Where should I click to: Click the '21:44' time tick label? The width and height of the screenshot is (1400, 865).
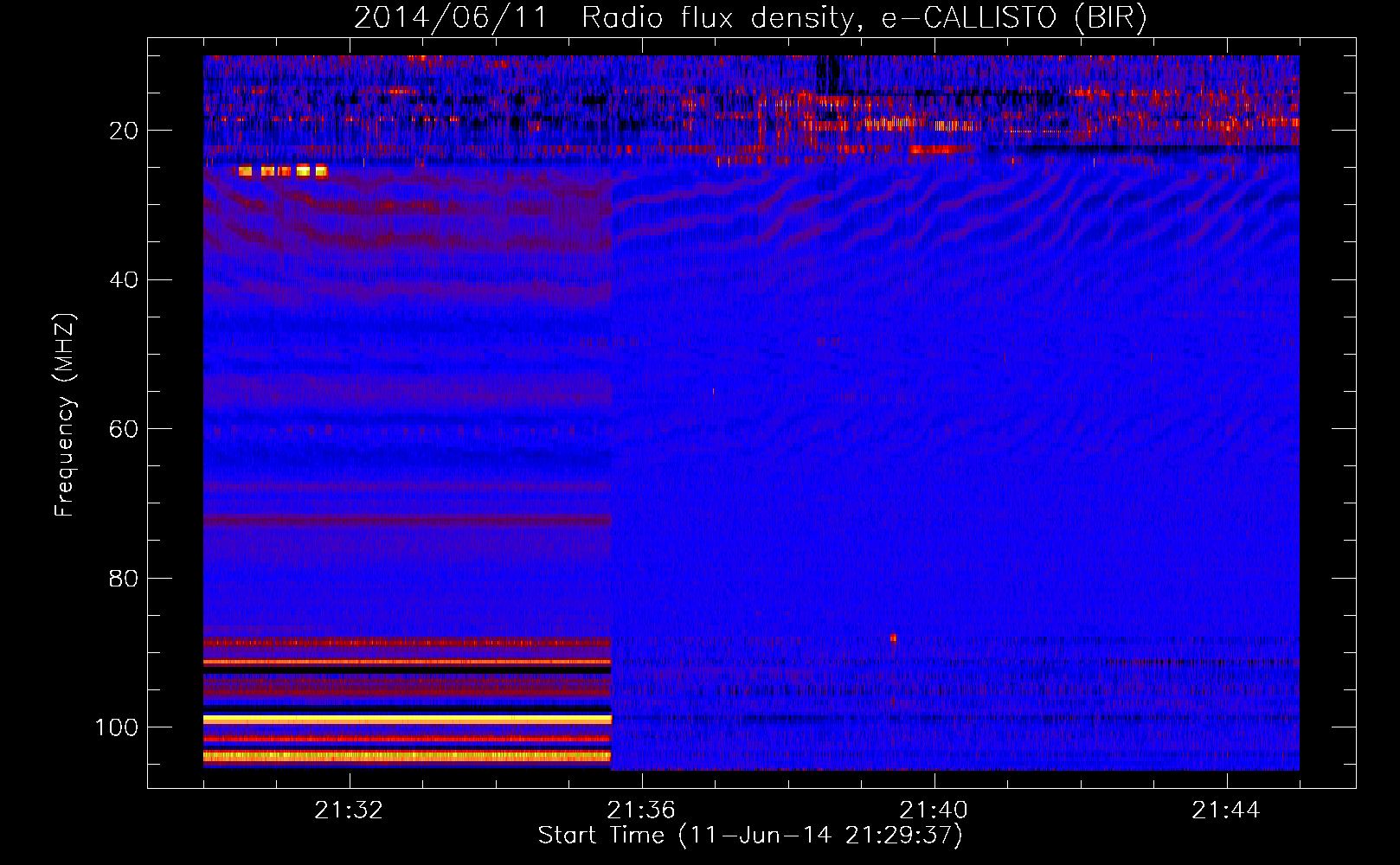point(1226,811)
